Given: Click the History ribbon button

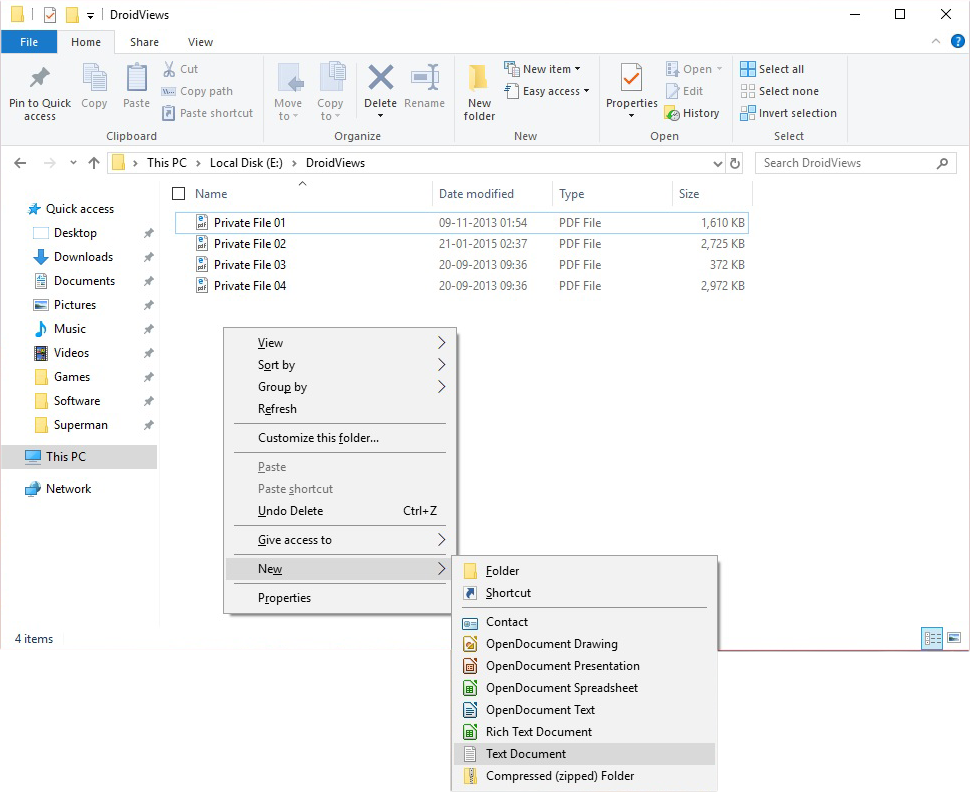Looking at the screenshot, I should (692, 113).
